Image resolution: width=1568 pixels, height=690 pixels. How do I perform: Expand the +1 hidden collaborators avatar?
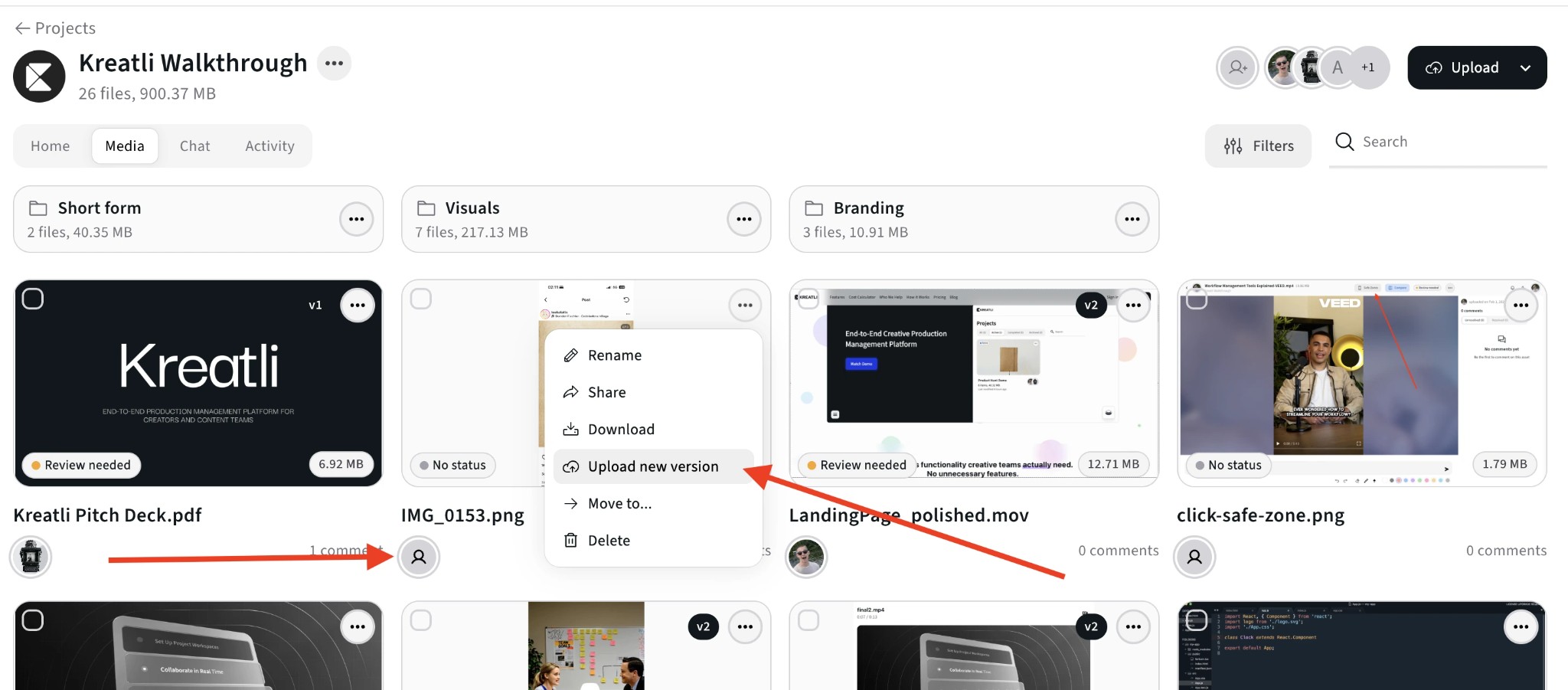pos(1367,67)
